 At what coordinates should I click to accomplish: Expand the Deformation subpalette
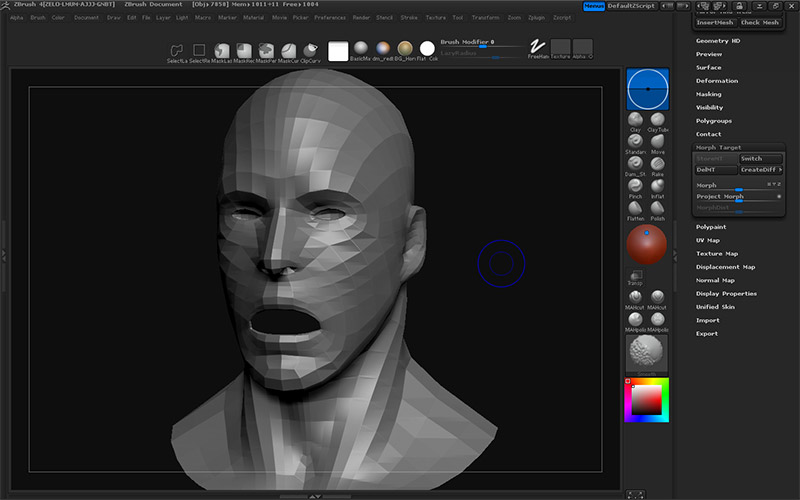pos(717,81)
